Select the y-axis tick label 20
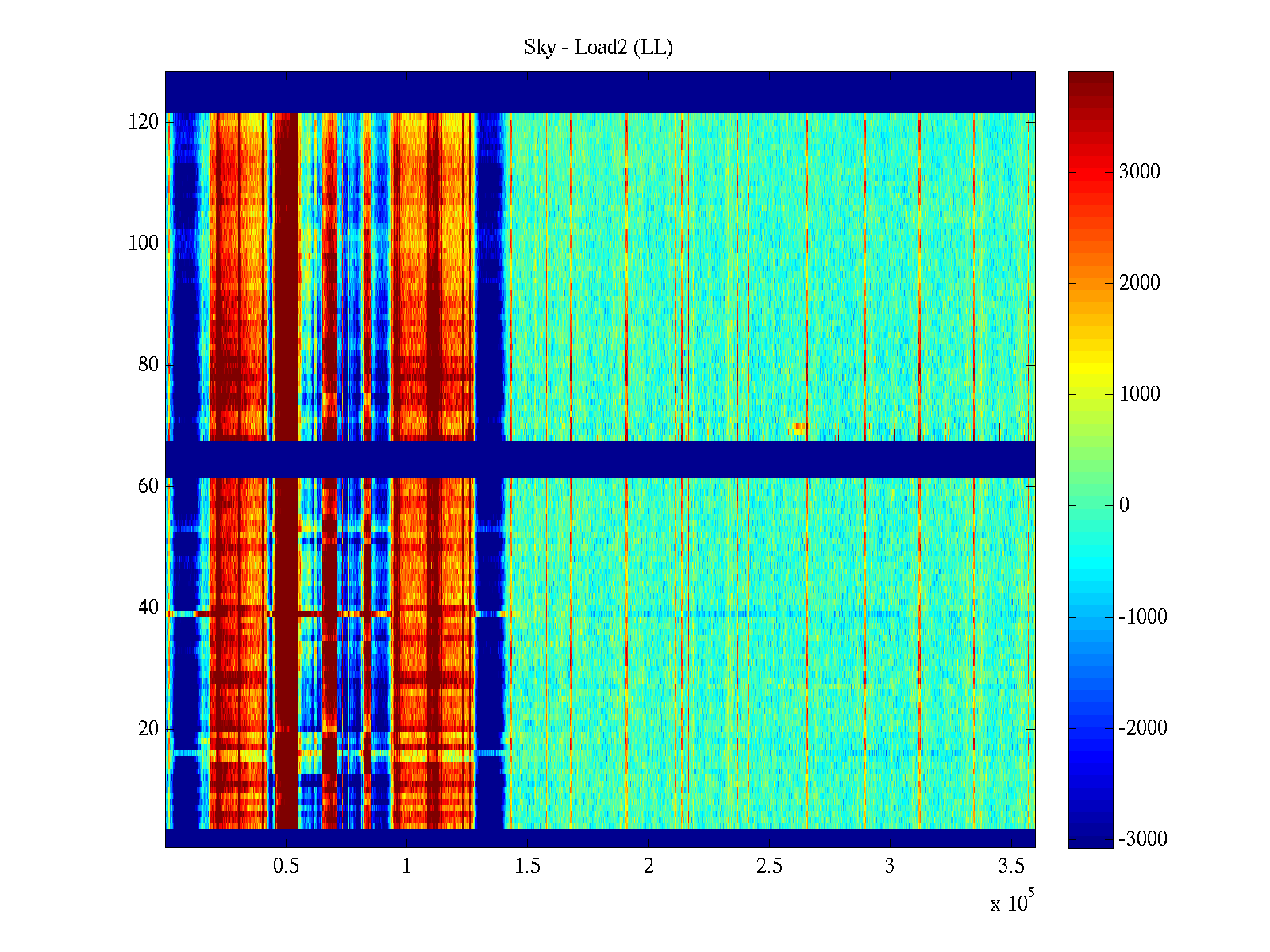The image size is (1270, 952). pyautogui.click(x=148, y=729)
